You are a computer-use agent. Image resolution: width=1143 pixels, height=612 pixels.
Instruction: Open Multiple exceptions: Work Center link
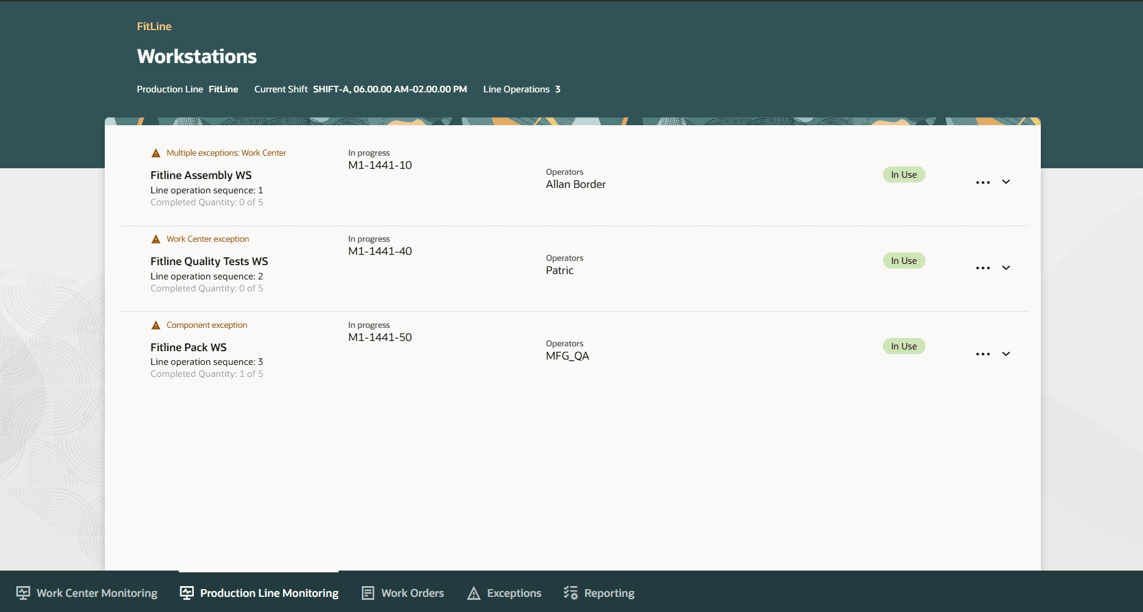226,153
